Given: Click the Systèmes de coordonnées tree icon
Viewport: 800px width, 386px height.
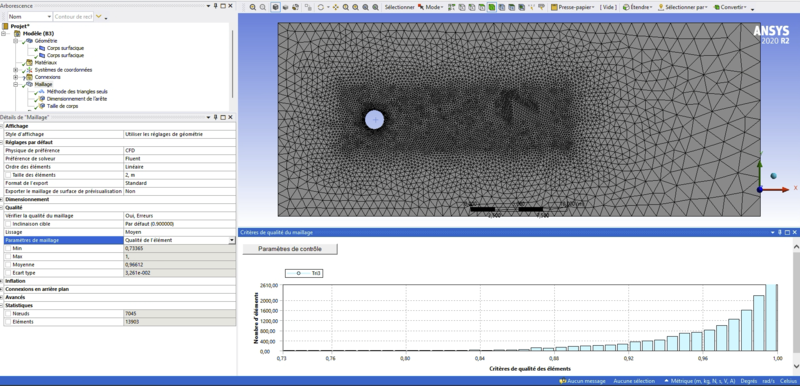Looking at the screenshot, I should tap(30, 70).
